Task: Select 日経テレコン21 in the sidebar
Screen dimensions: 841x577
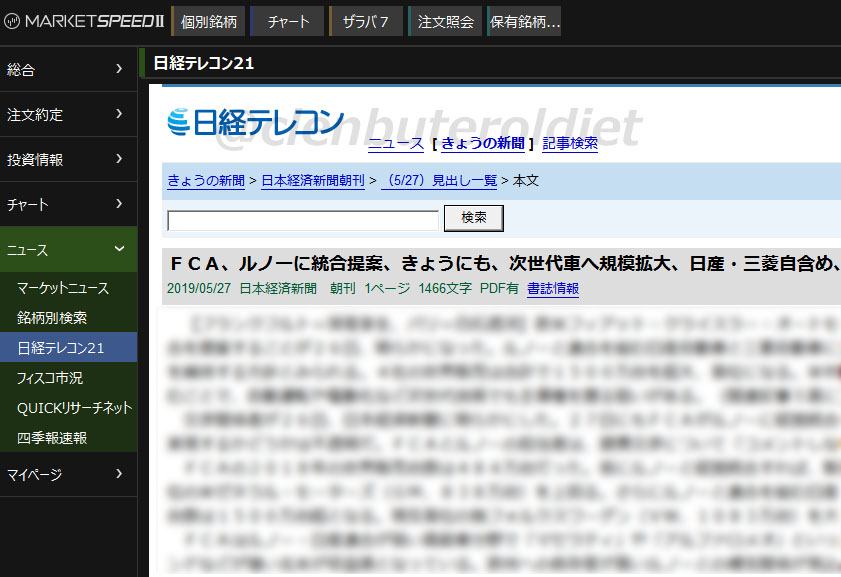Action: [69, 348]
